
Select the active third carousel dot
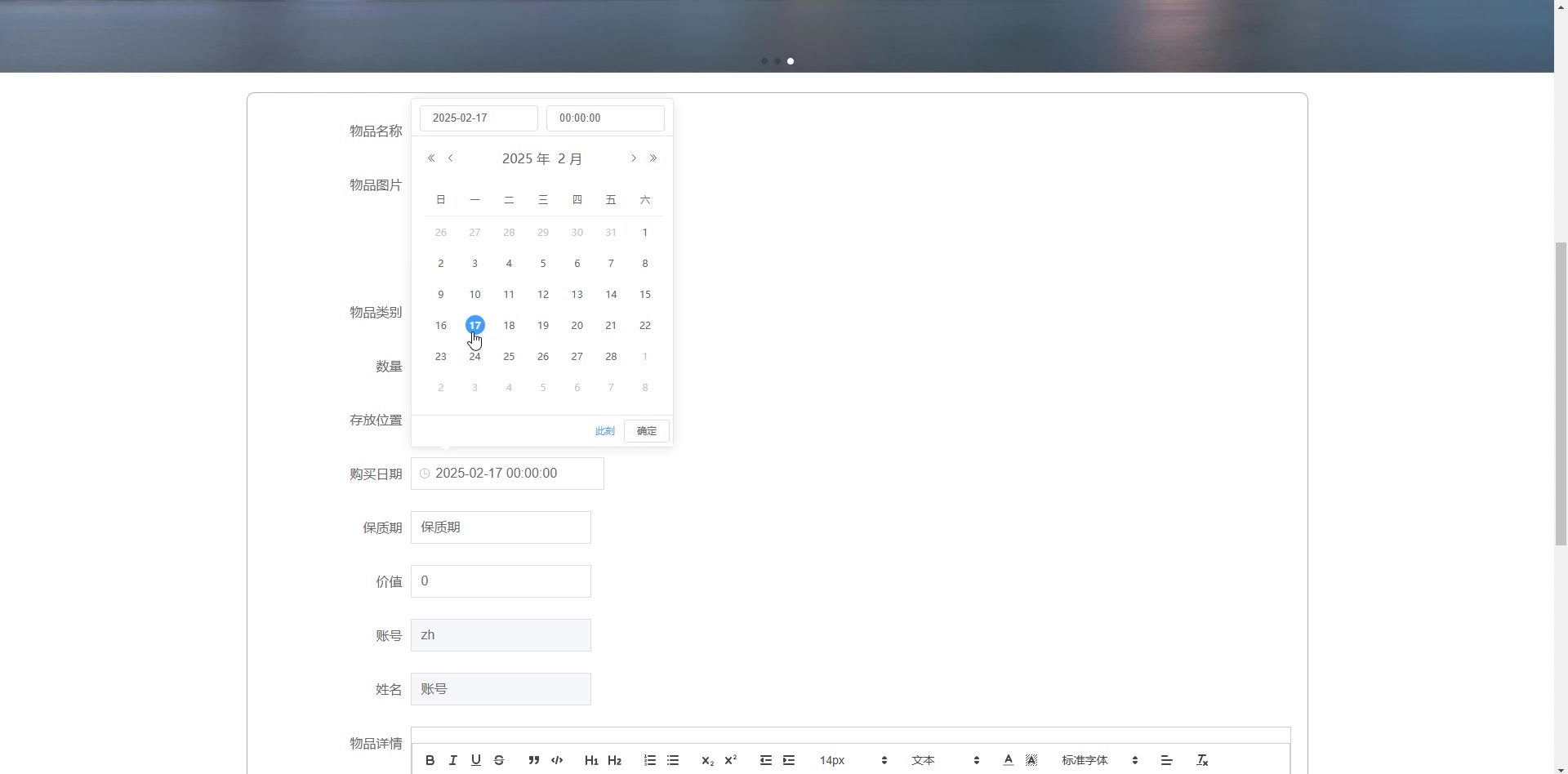pyautogui.click(x=791, y=61)
